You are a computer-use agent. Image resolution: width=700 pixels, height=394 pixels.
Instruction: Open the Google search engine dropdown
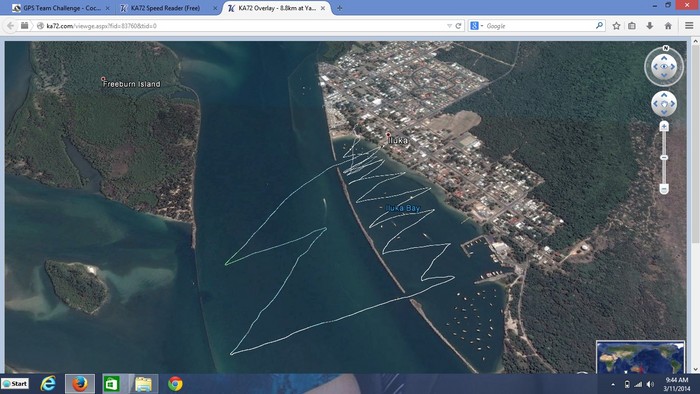(x=477, y=26)
